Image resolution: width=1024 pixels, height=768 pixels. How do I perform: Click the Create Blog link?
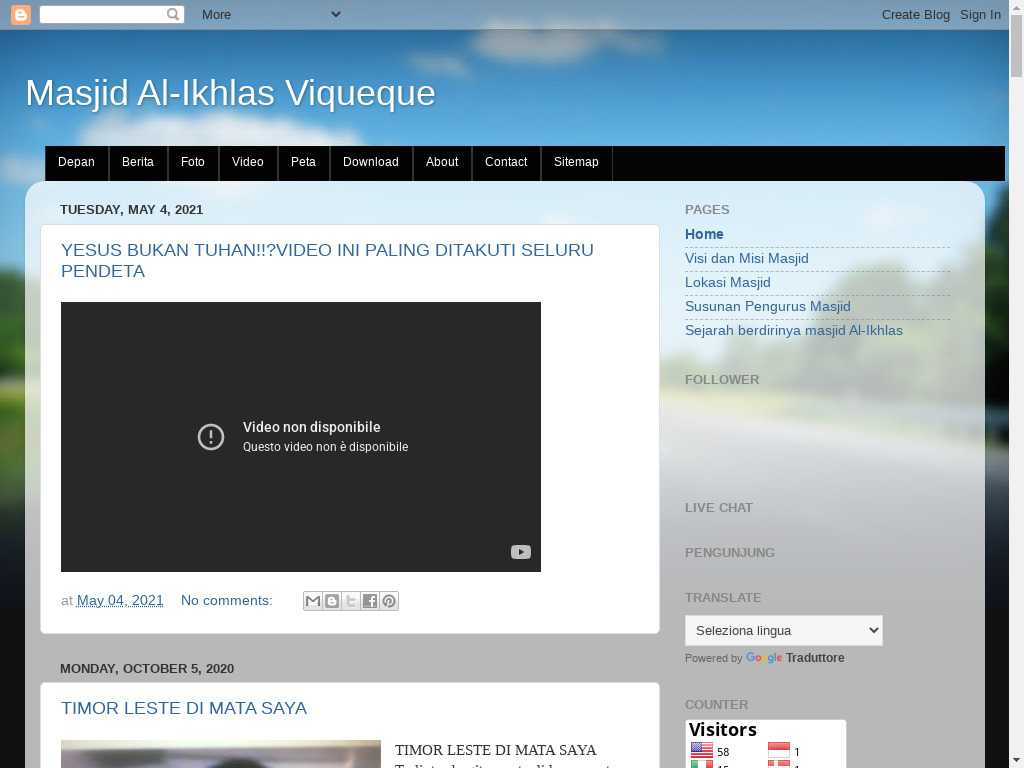point(915,14)
